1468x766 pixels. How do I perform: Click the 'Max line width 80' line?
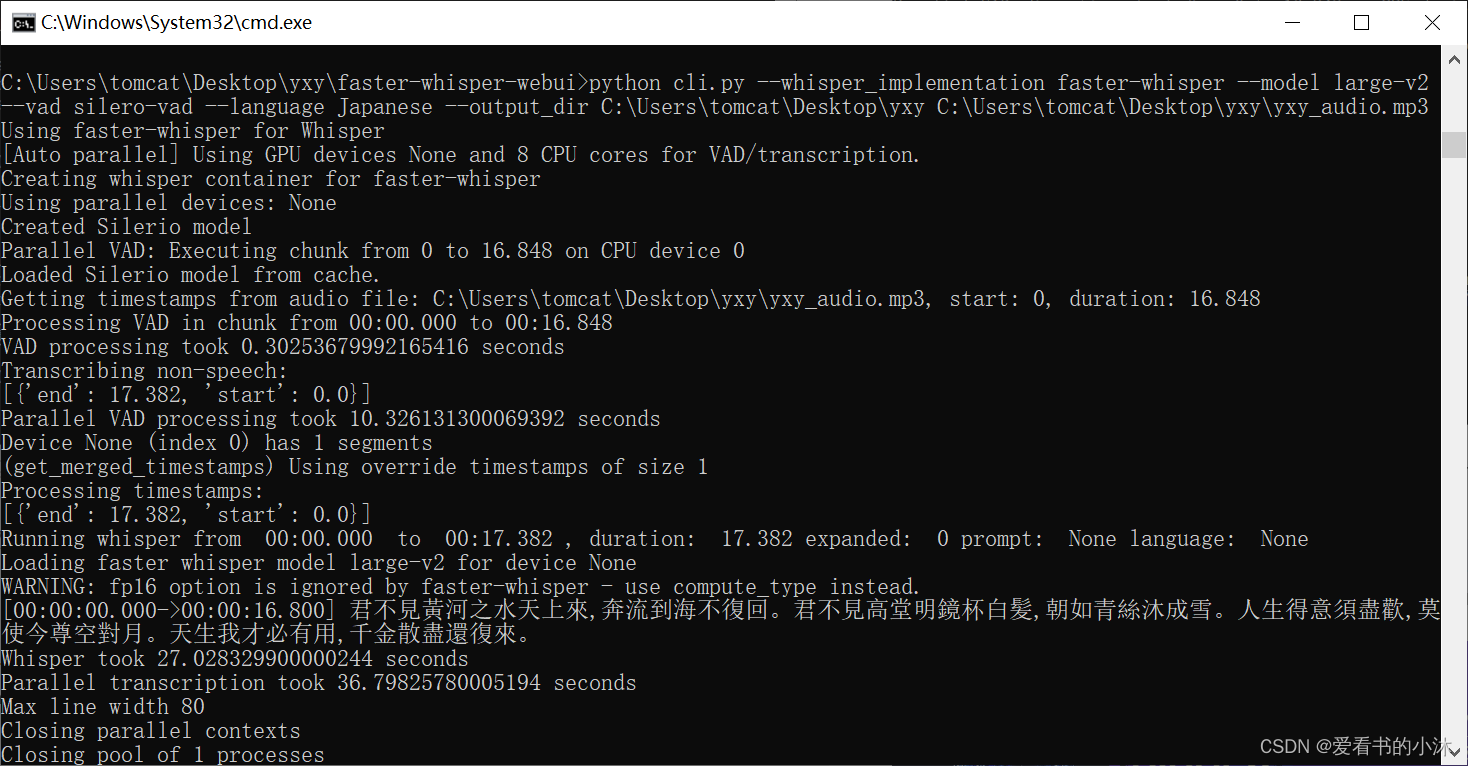103,707
